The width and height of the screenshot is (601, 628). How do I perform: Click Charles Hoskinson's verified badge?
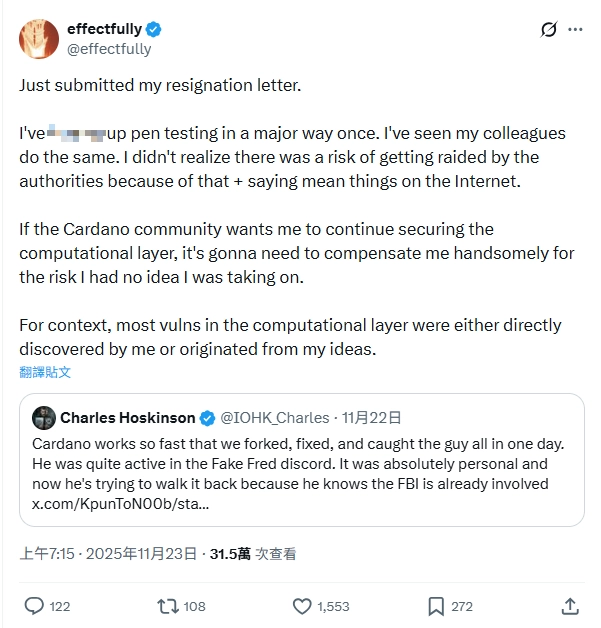click(207, 418)
